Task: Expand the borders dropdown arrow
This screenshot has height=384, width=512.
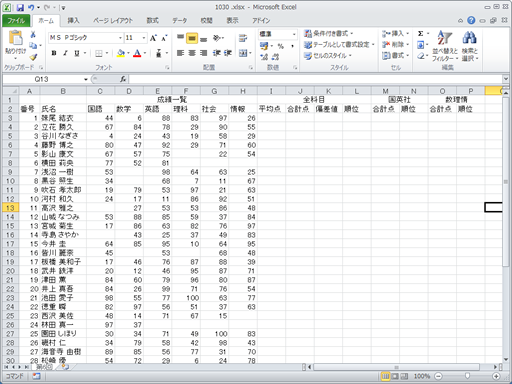Action: pyautogui.click(x=107, y=53)
